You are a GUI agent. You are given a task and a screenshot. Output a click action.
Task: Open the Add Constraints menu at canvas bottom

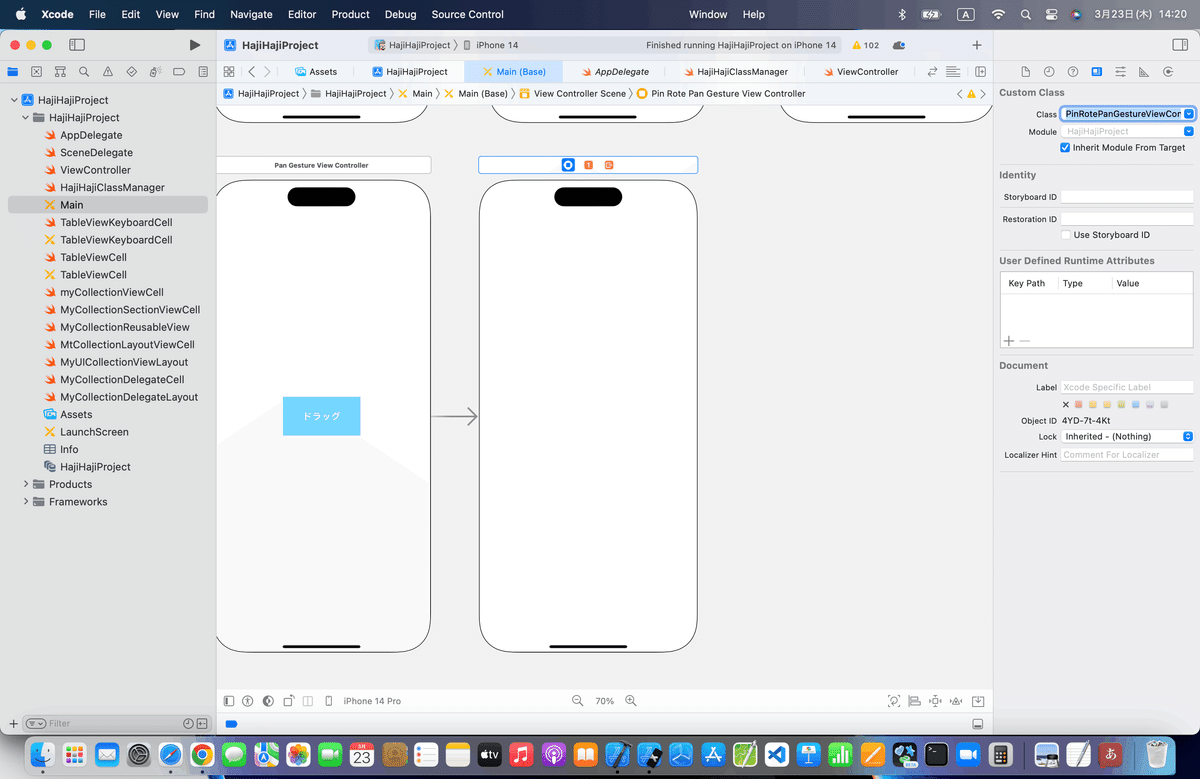(934, 701)
